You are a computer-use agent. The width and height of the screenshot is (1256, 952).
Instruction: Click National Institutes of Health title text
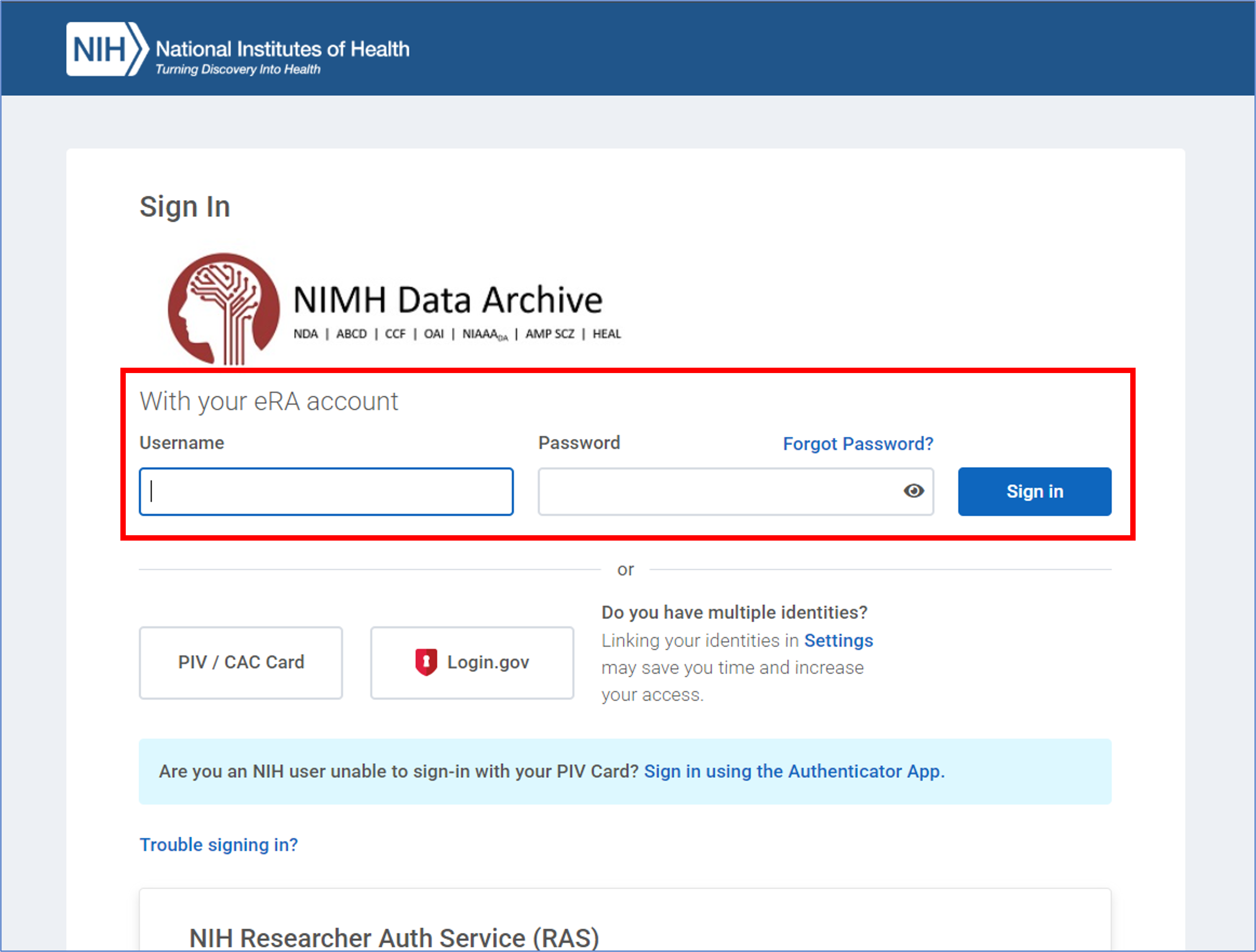click(282, 49)
